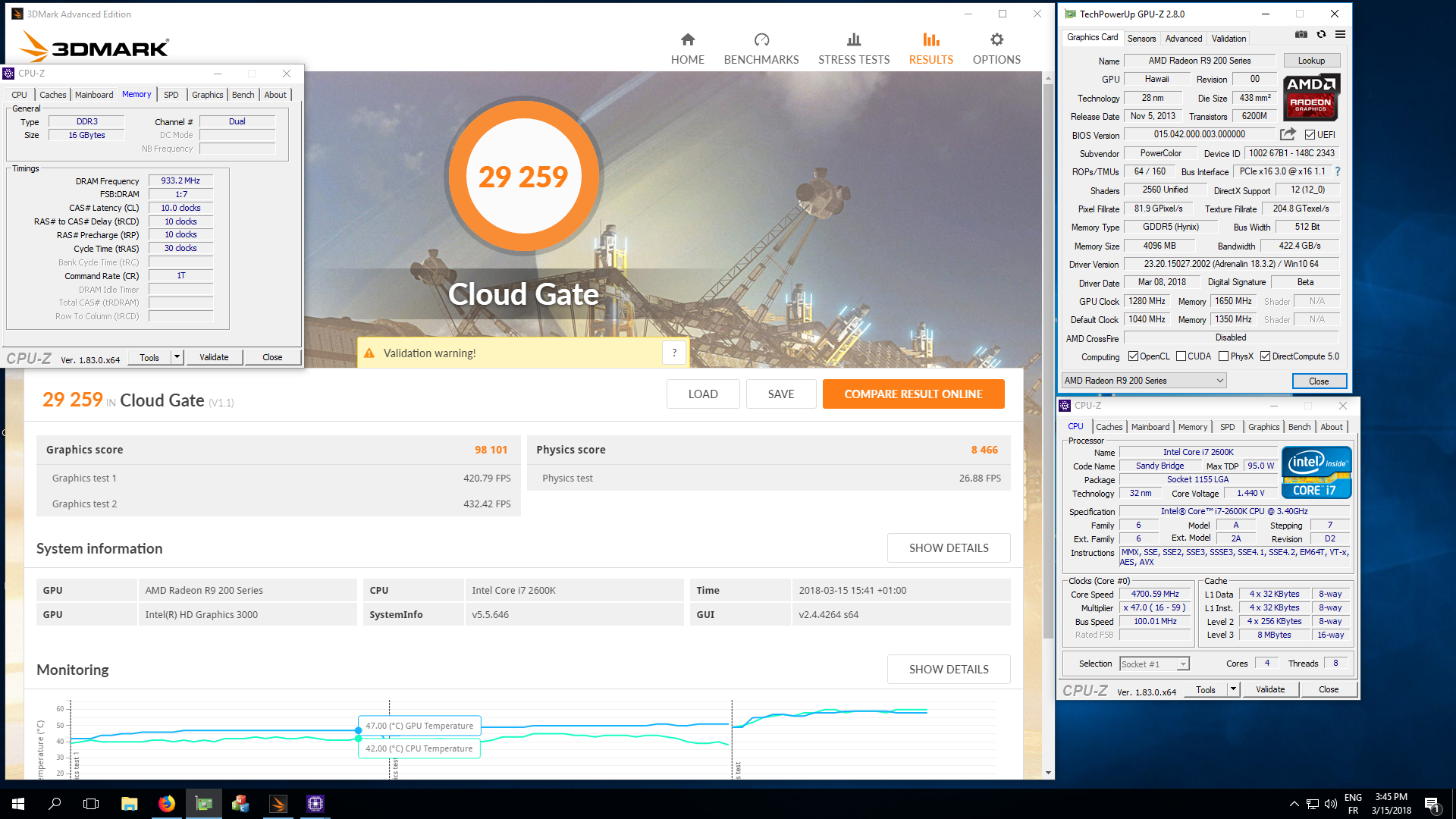
Task: Click 3DMark vertical scrollbar down arrow
Action: coord(1049,773)
